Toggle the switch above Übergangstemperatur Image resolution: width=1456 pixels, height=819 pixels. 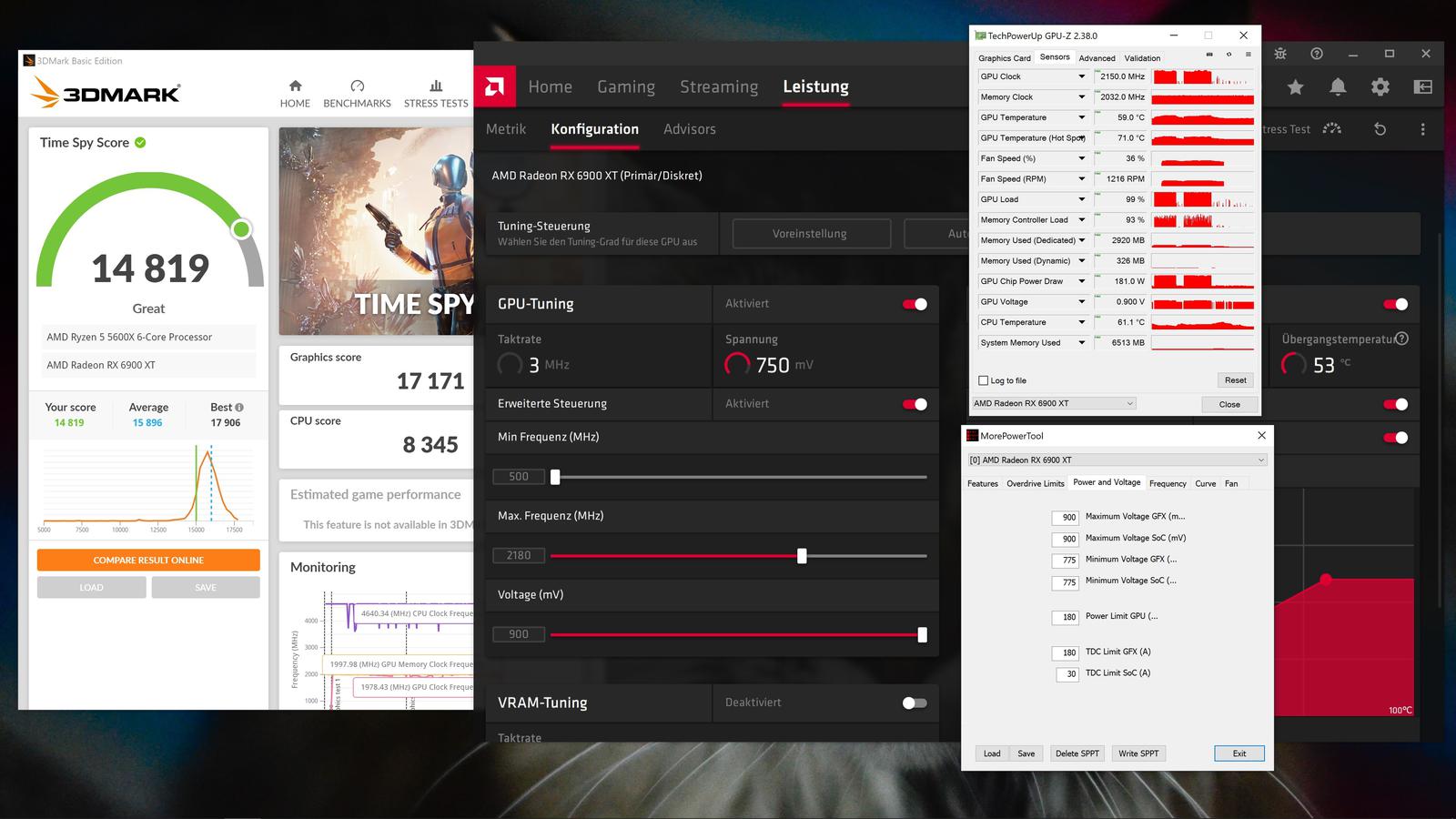[1395, 304]
